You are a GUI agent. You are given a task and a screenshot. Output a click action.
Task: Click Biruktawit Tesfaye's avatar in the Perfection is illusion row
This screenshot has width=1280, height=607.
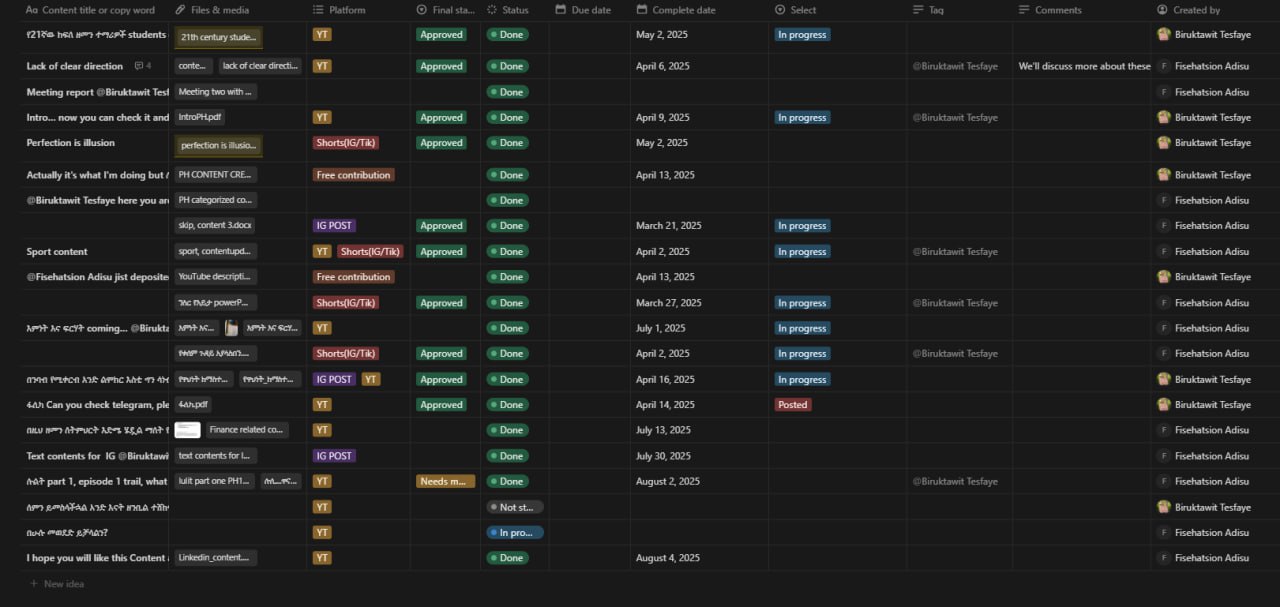[x=1164, y=143]
